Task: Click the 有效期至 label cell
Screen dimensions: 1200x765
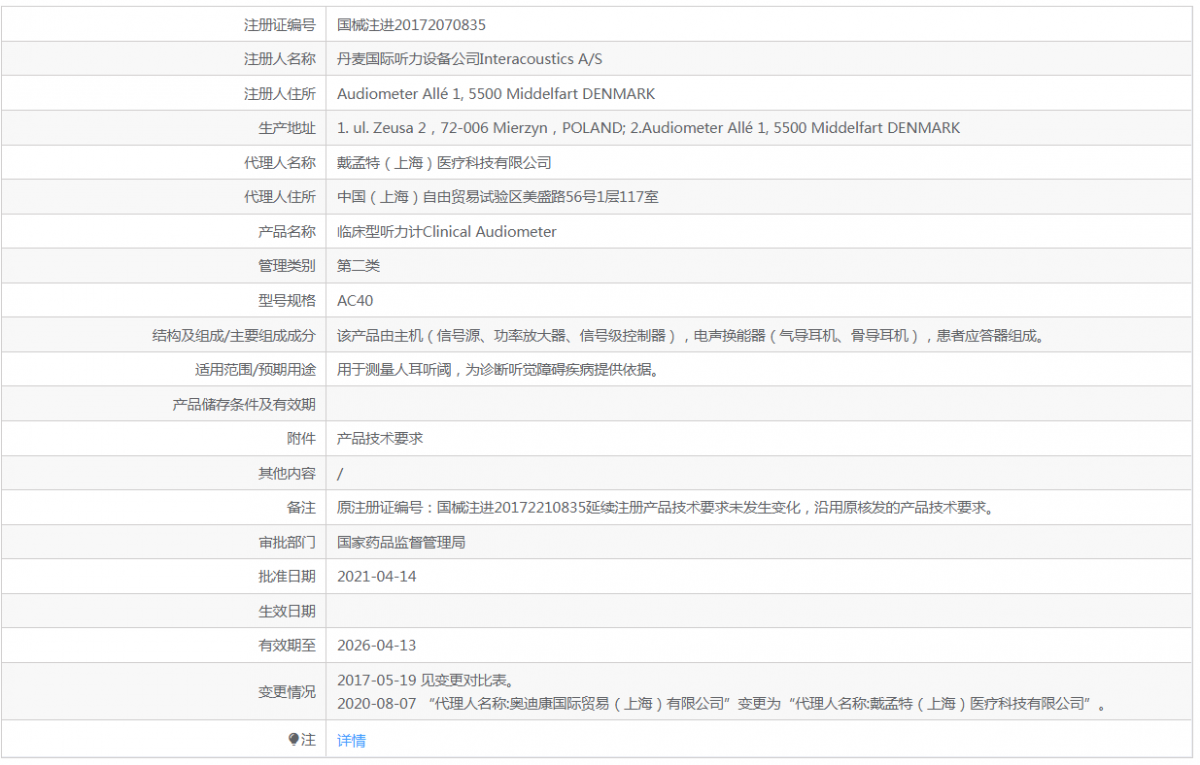Action: click(x=164, y=646)
